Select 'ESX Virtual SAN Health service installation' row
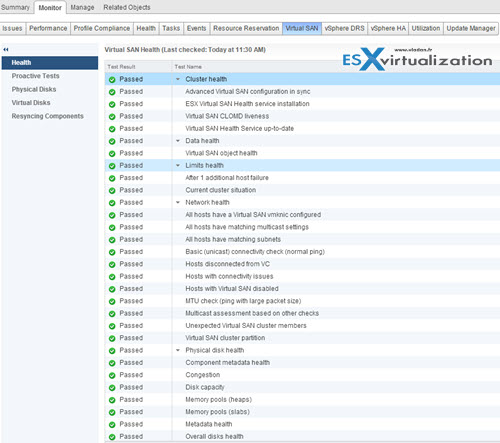Screen dimensions: 500x443 tap(302, 104)
